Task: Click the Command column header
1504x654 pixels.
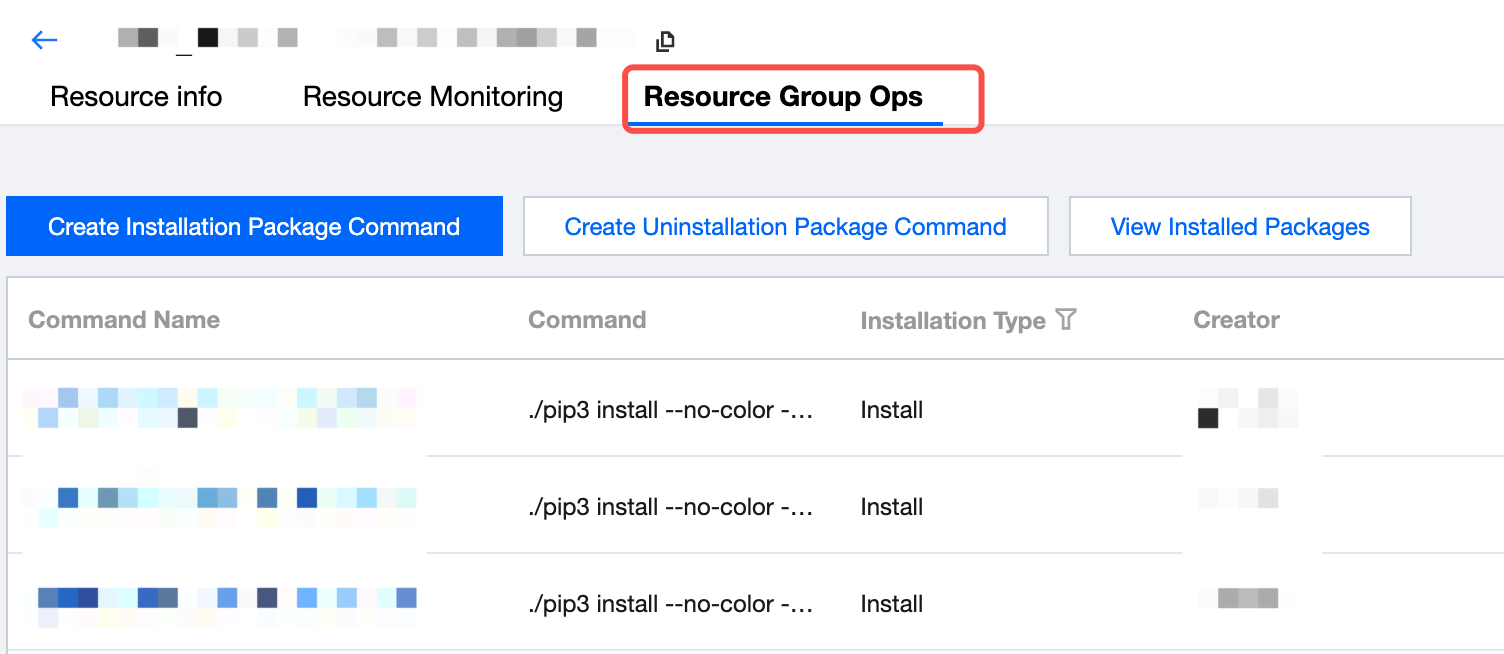Action: (x=587, y=320)
